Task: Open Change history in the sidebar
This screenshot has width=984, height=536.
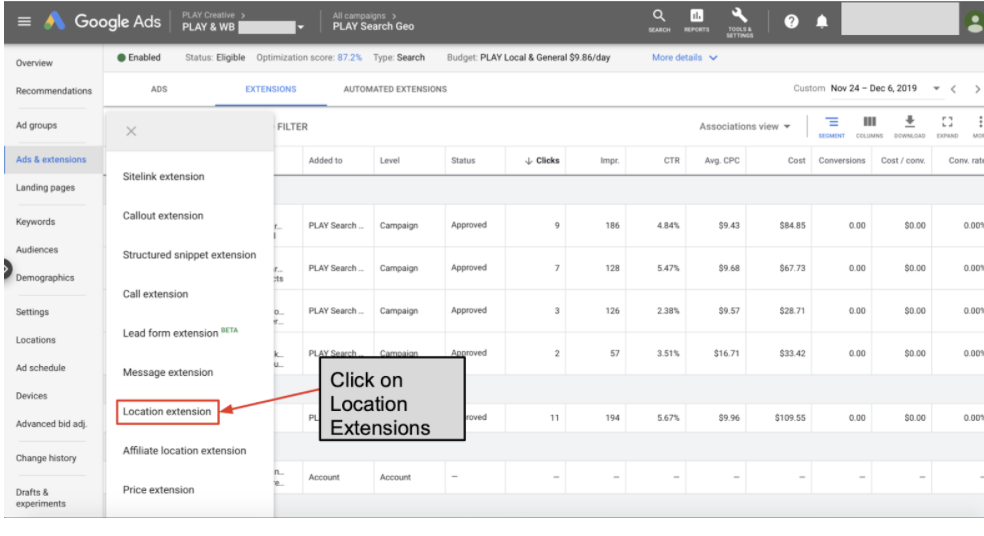Action: 46,458
